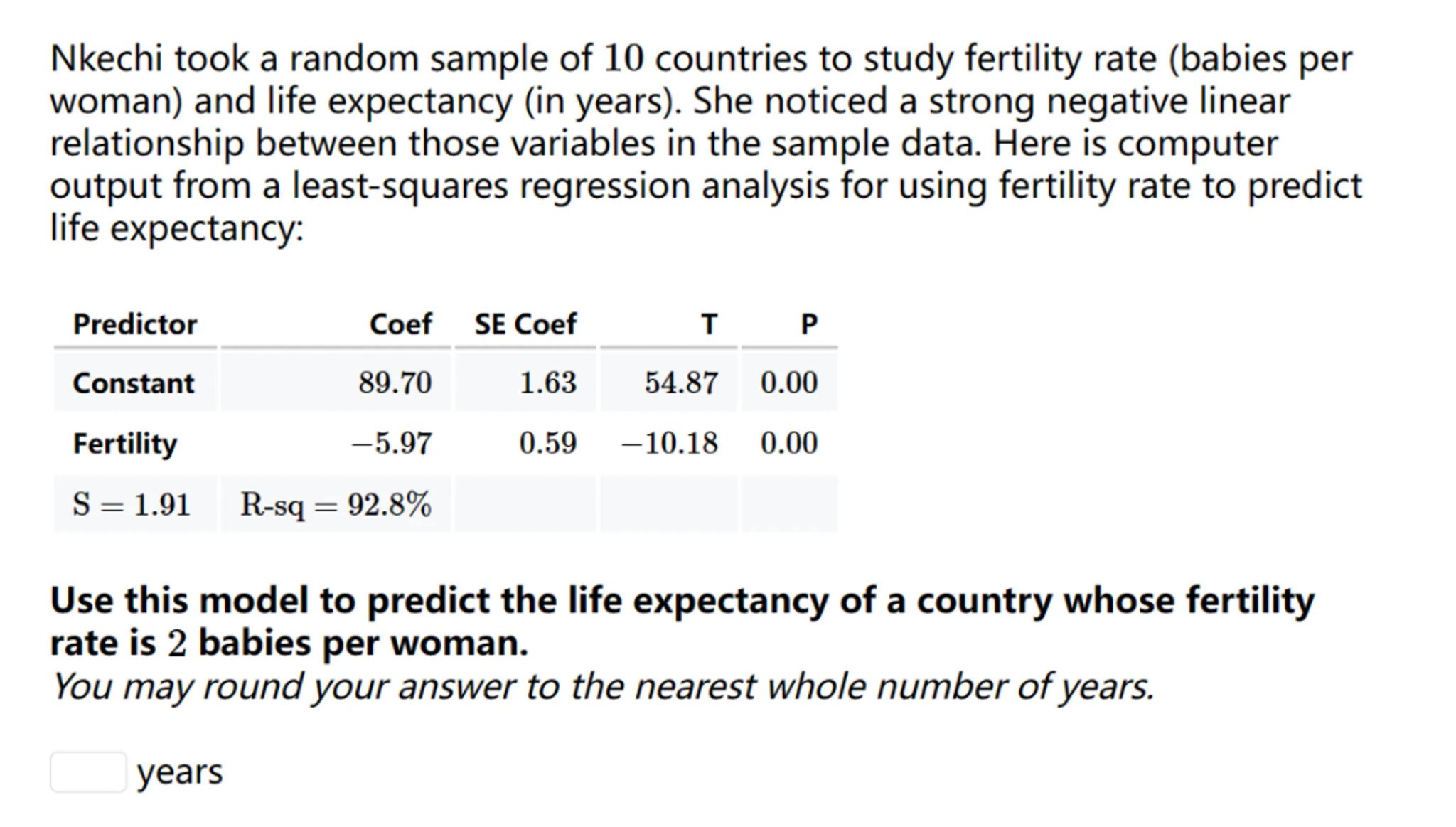This screenshot has height=827, width=1456.
Task: Click the italic rounding hint text
Action: [602, 687]
